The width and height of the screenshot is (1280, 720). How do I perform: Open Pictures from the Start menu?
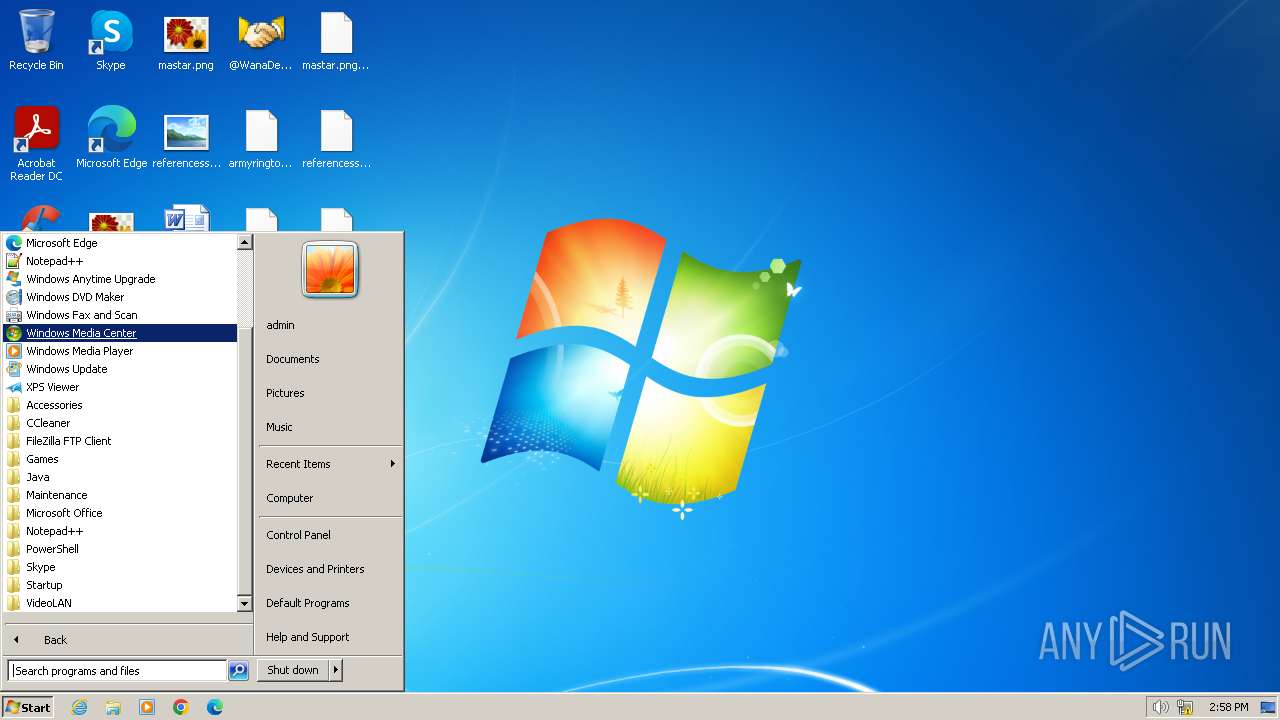tap(330, 393)
